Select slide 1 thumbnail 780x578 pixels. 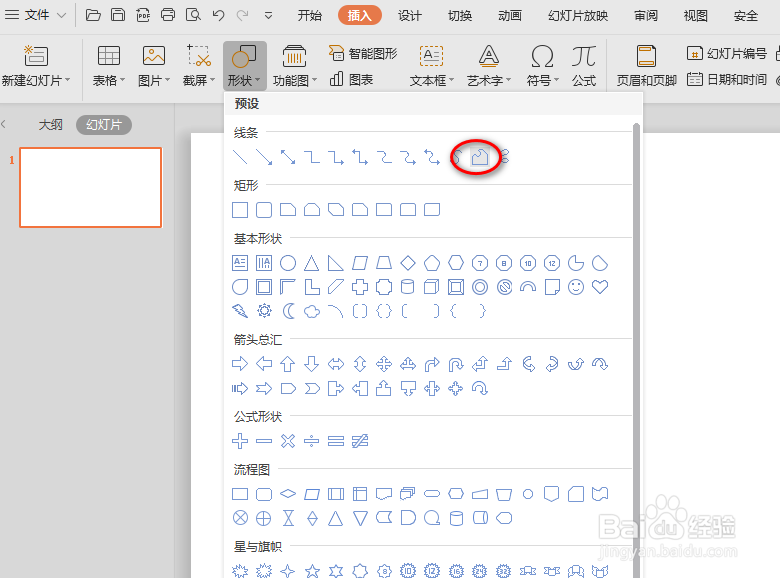pos(91,187)
